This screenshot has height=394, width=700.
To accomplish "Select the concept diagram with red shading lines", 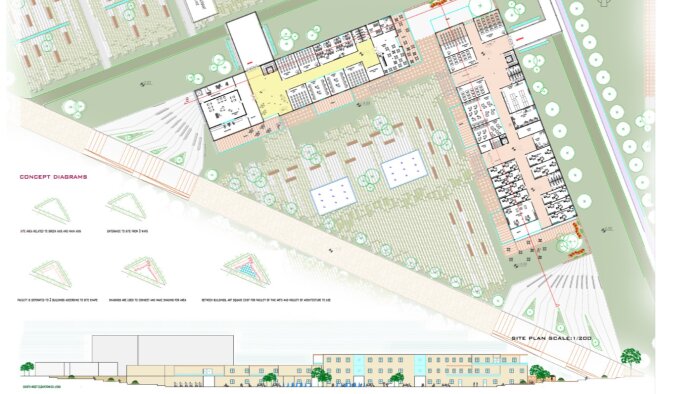I will (x=145, y=271).
